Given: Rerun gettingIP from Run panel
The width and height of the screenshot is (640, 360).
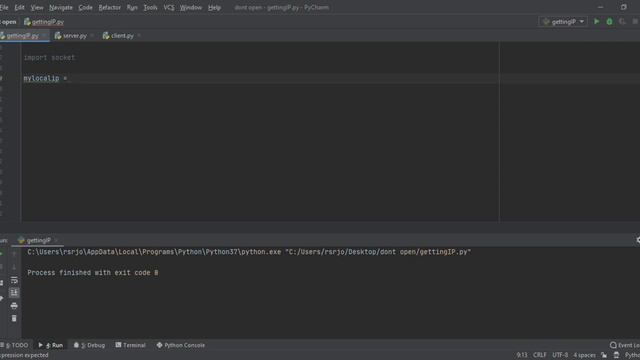Looking at the screenshot, I should (x=1, y=253).
